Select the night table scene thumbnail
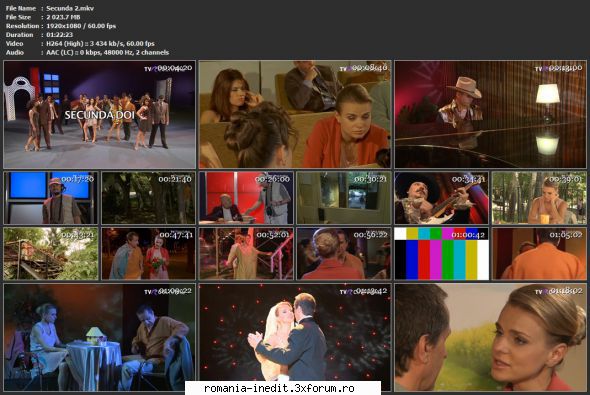 (x=100, y=337)
